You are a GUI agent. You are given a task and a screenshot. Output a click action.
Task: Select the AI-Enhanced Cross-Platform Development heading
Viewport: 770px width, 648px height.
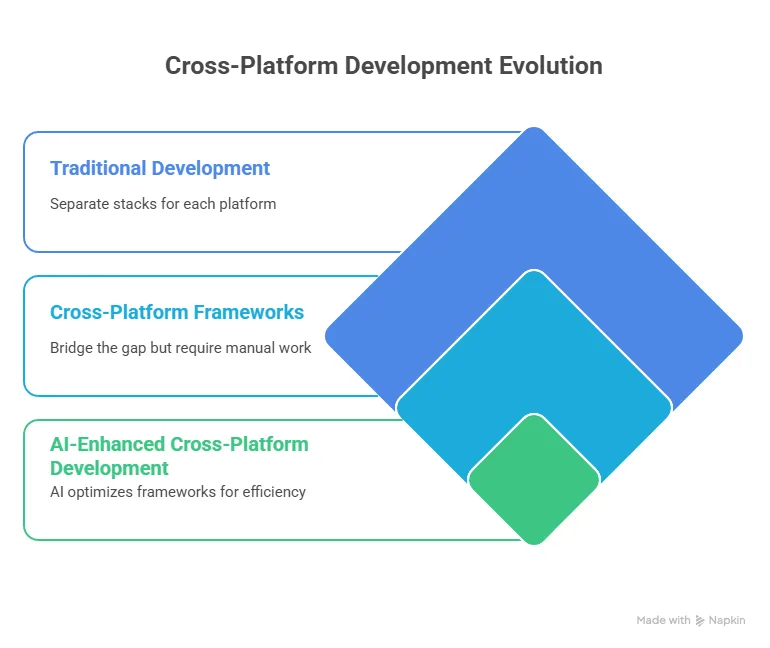pyautogui.click(x=179, y=456)
